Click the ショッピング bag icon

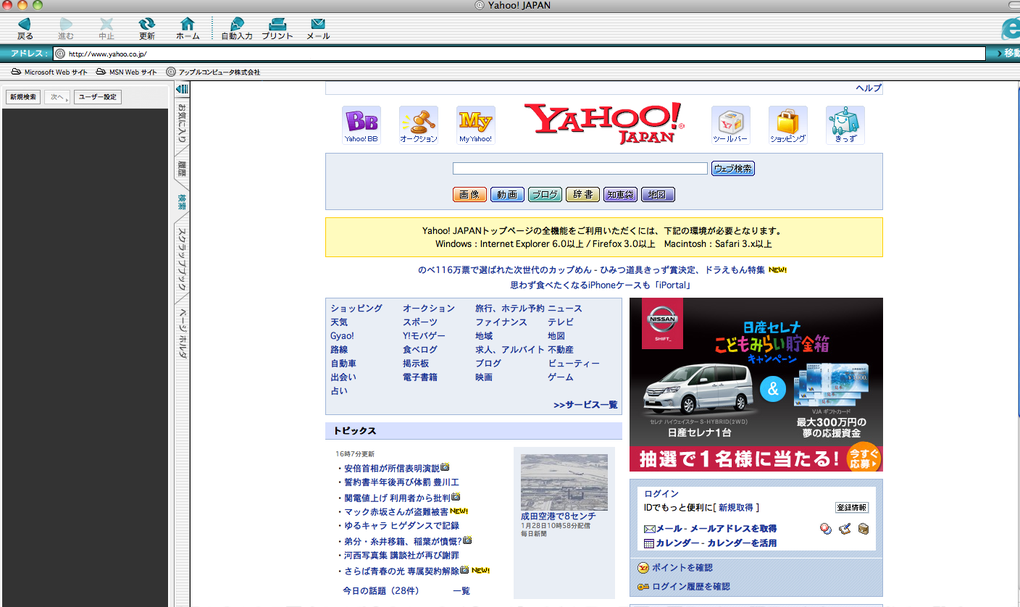788,125
